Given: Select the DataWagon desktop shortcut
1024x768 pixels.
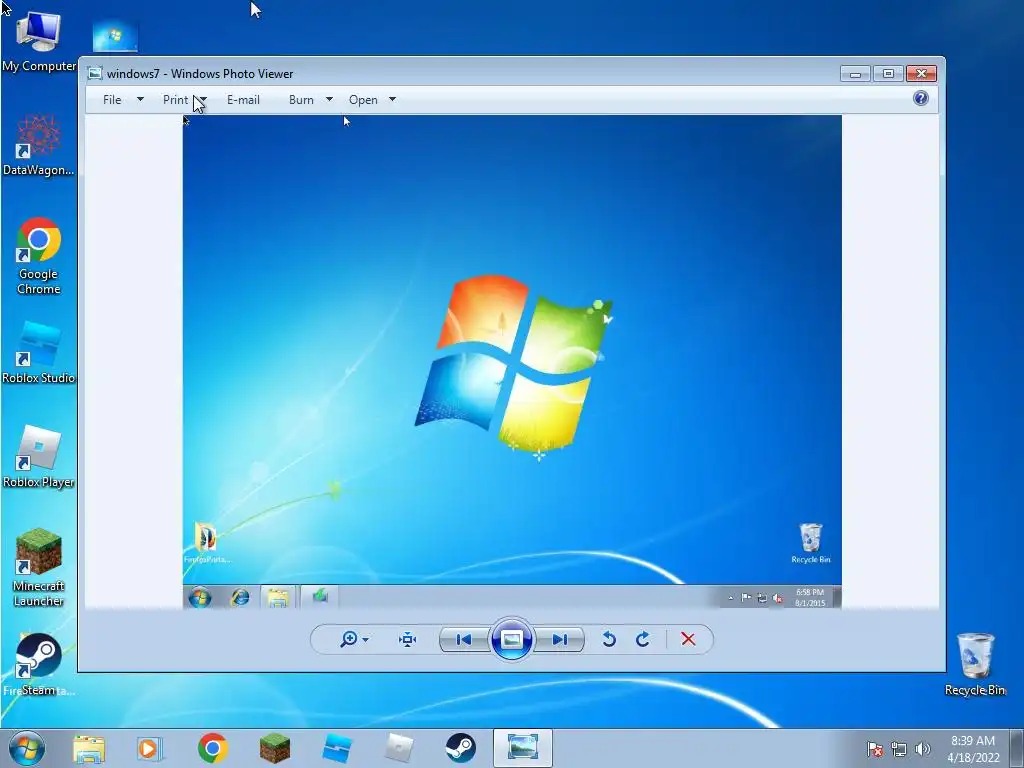Looking at the screenshot, I should (39, 145).
